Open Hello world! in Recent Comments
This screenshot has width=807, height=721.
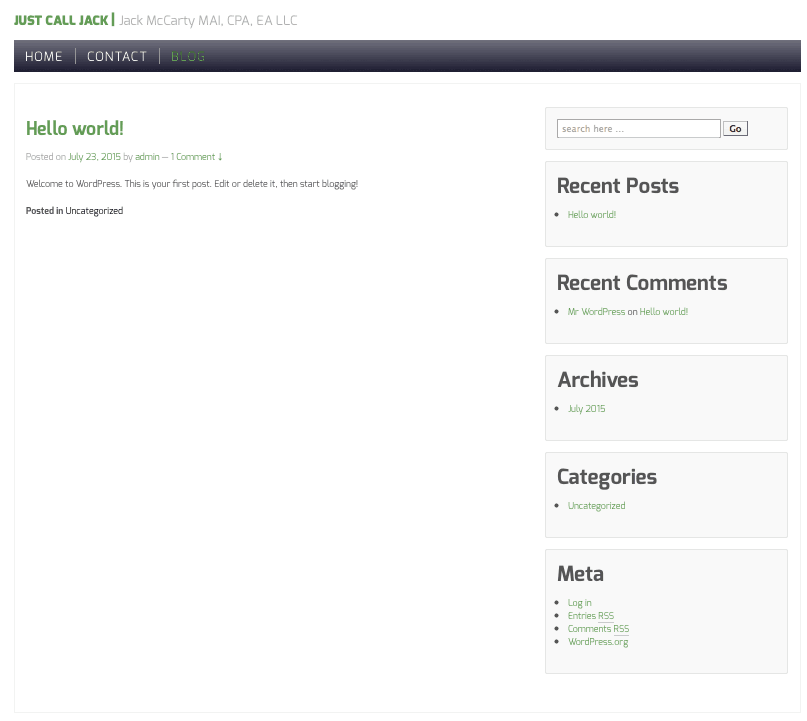coord(664,312)
